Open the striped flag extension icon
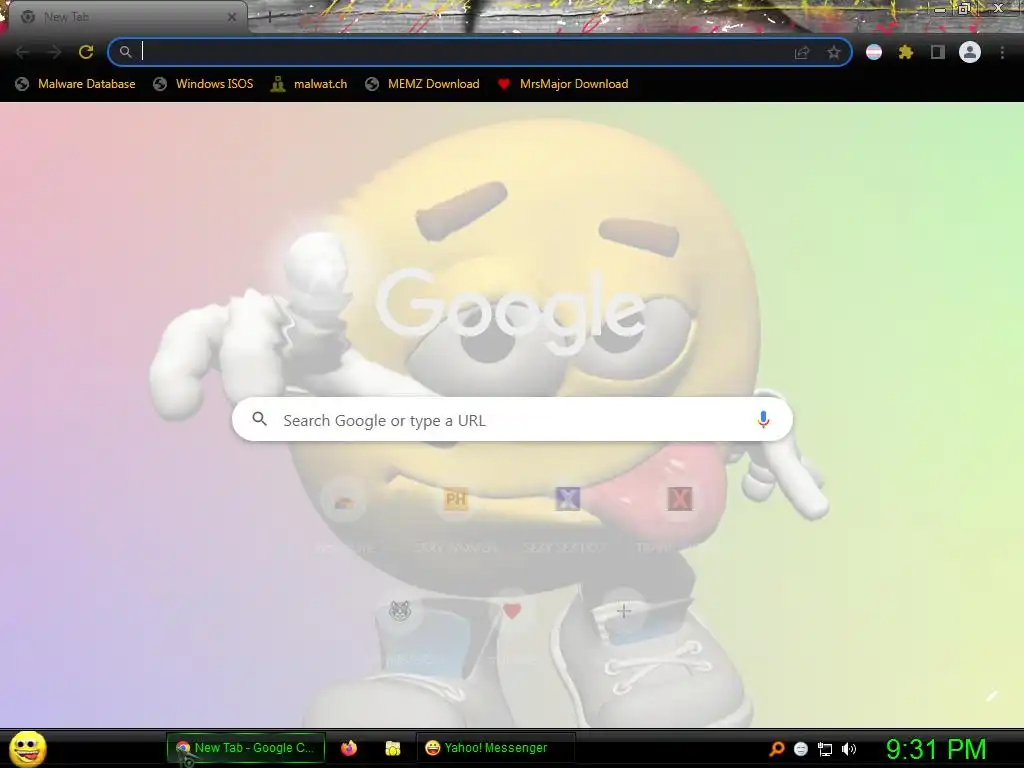This screenshot has width=1024, height=768. pyautogui.click(x=874, y=52)
